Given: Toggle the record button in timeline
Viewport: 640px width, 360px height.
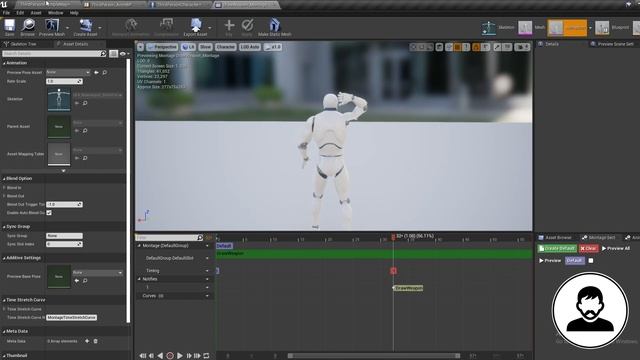Looking at the screenshot, I should [x=170, y=356].
